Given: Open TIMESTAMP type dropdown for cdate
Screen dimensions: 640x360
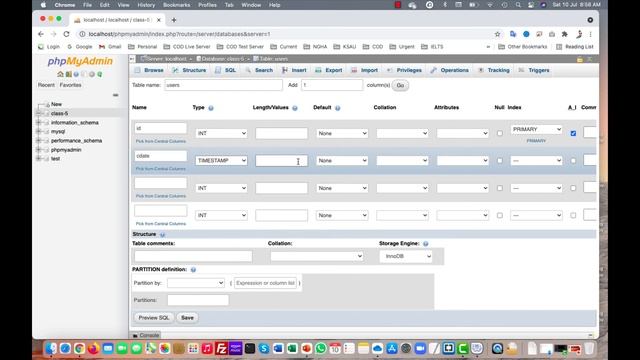Looking at the screenshot, I should click(x=221, y=161).
